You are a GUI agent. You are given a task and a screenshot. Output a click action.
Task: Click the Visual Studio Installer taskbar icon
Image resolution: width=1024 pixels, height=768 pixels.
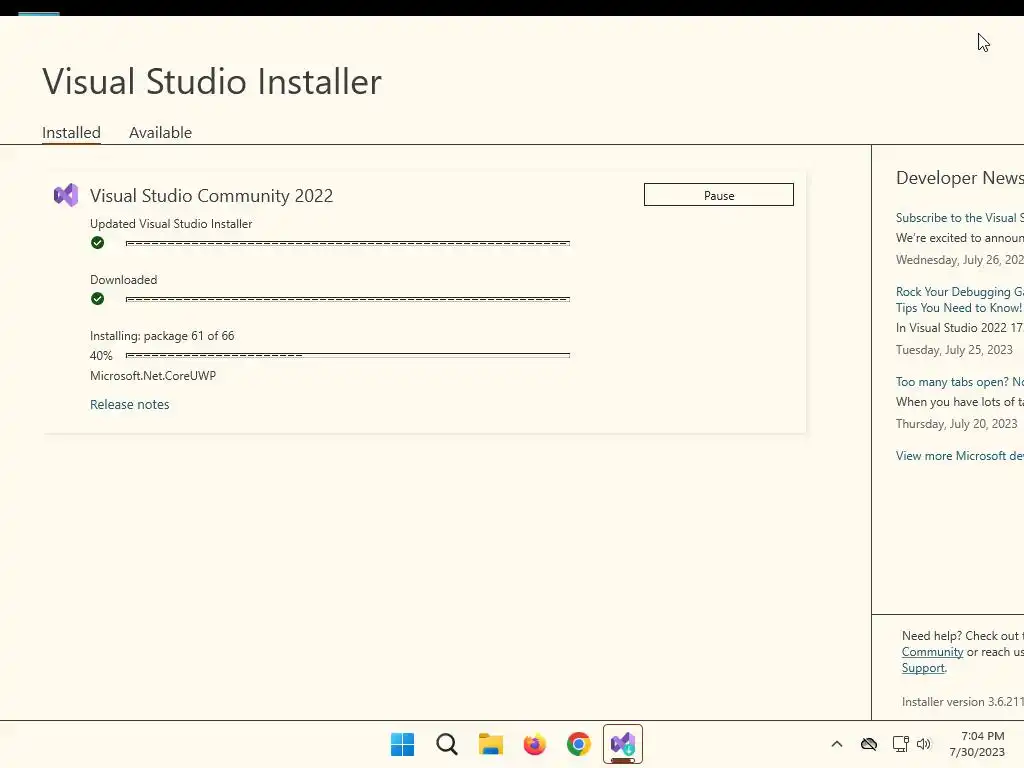(x=623, y=744)
